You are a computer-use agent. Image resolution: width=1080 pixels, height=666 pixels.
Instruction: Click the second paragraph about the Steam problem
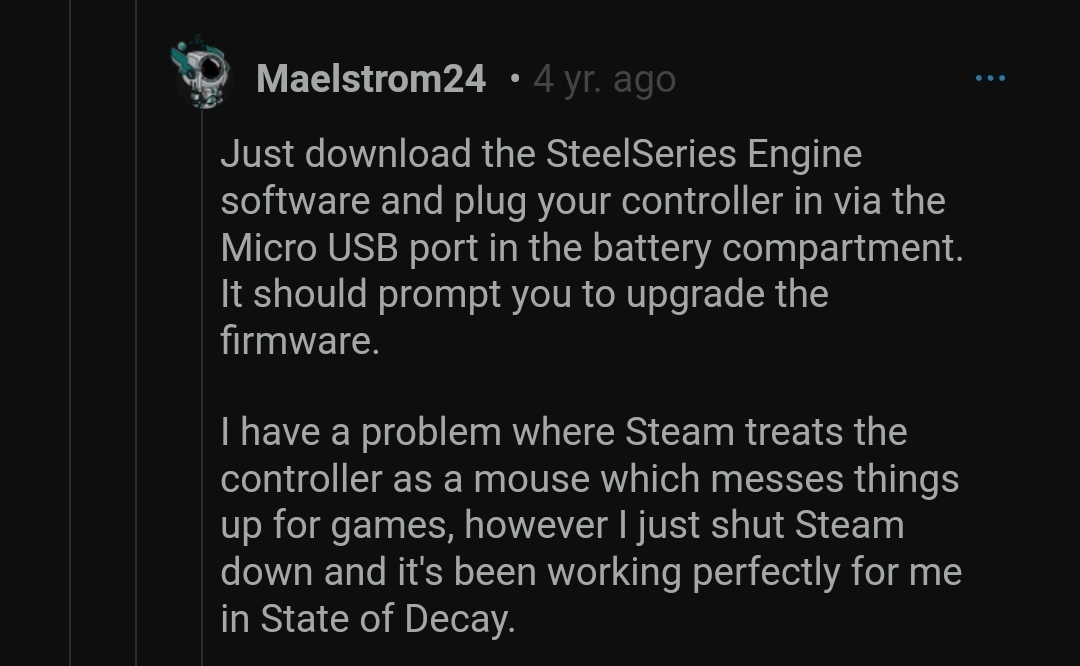coord(590,525)
